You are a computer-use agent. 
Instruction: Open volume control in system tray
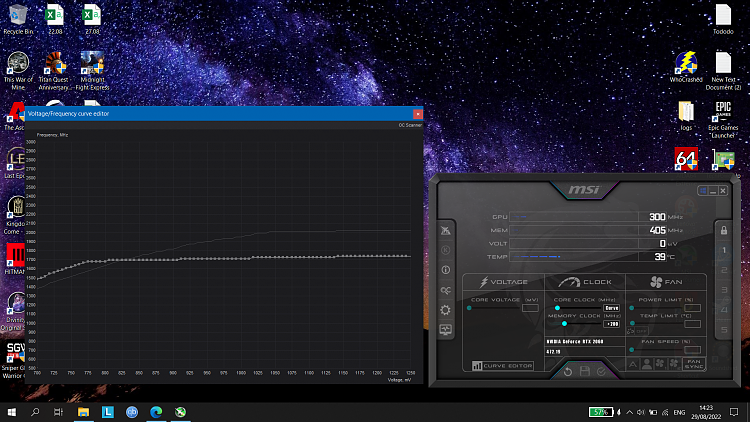[x=641, y=412]
